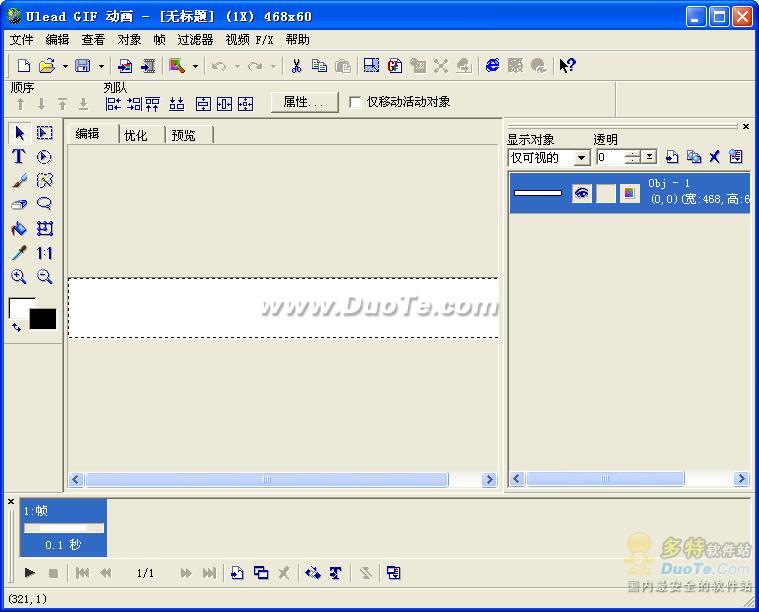The width and height of the screenshot is (759, 612).
Task: Click the add video toolbar icon
Action: [148, 65]
